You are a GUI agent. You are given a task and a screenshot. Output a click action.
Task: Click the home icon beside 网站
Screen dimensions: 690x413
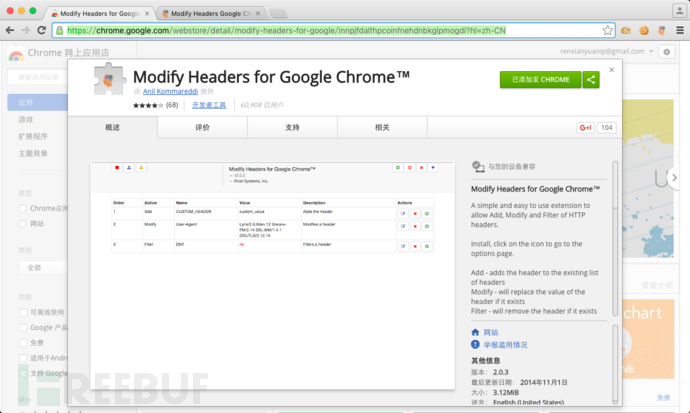[x=475, y=332]
